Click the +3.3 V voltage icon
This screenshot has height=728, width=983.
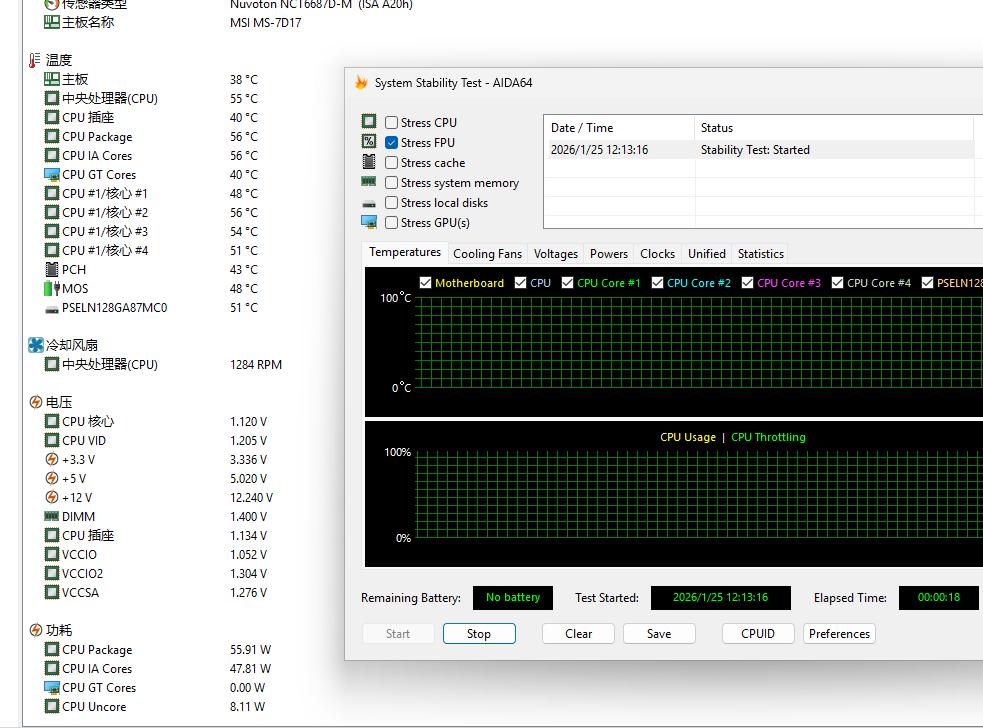(52, 459)
